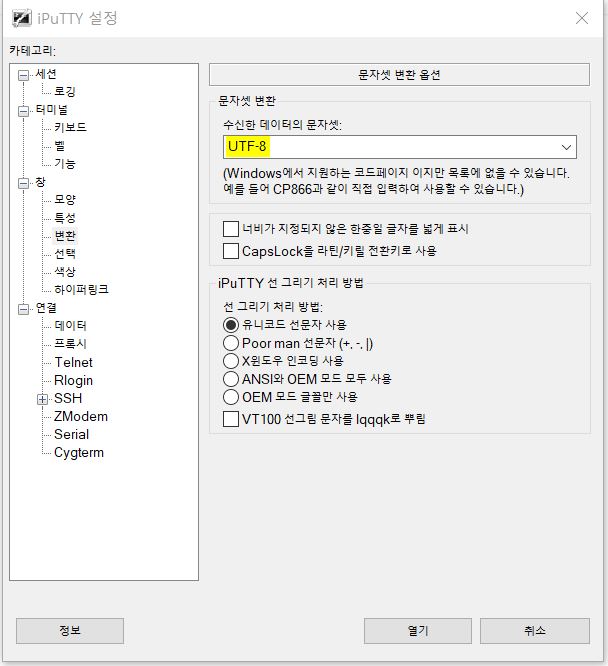Select OEM 모드 글꼴만 사용 option
The height and width of the screenshot is (666, 608).
[231, 397]
